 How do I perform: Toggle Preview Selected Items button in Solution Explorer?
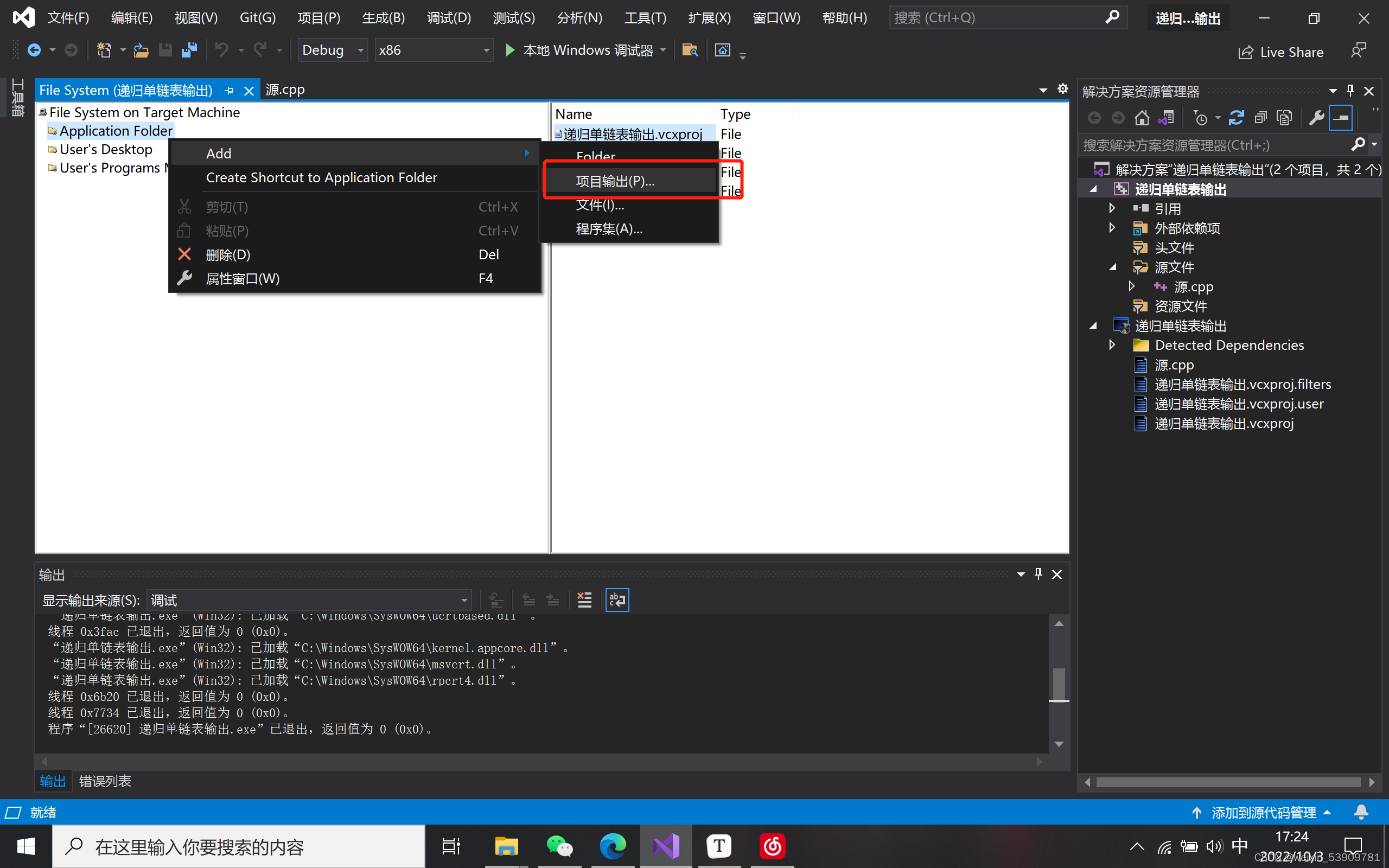[x=1341, y=118]
